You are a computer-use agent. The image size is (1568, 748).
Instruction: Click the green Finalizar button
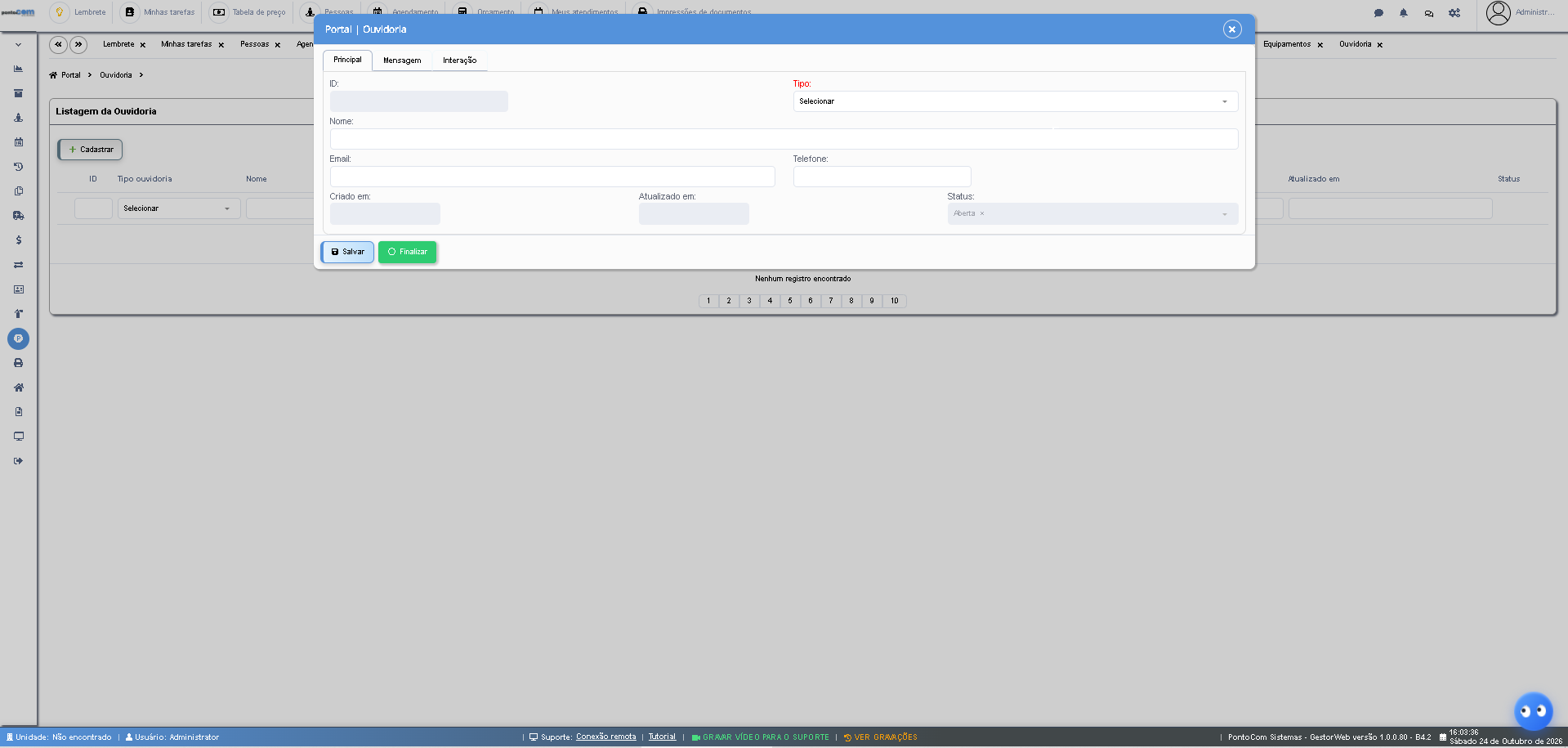[407, 252]
